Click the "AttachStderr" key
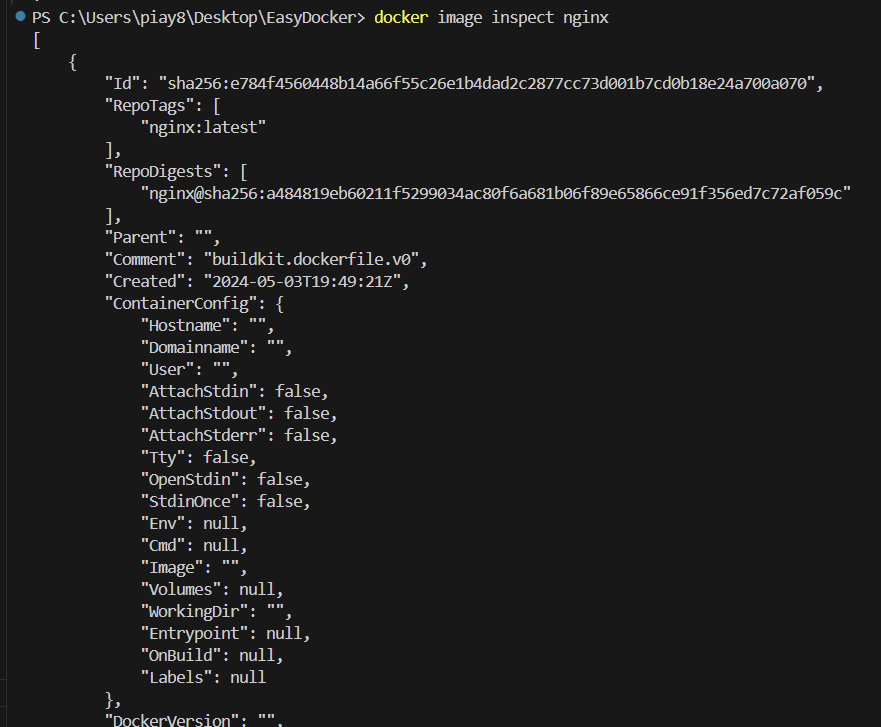The image size is (881, 727). (203, 435)
